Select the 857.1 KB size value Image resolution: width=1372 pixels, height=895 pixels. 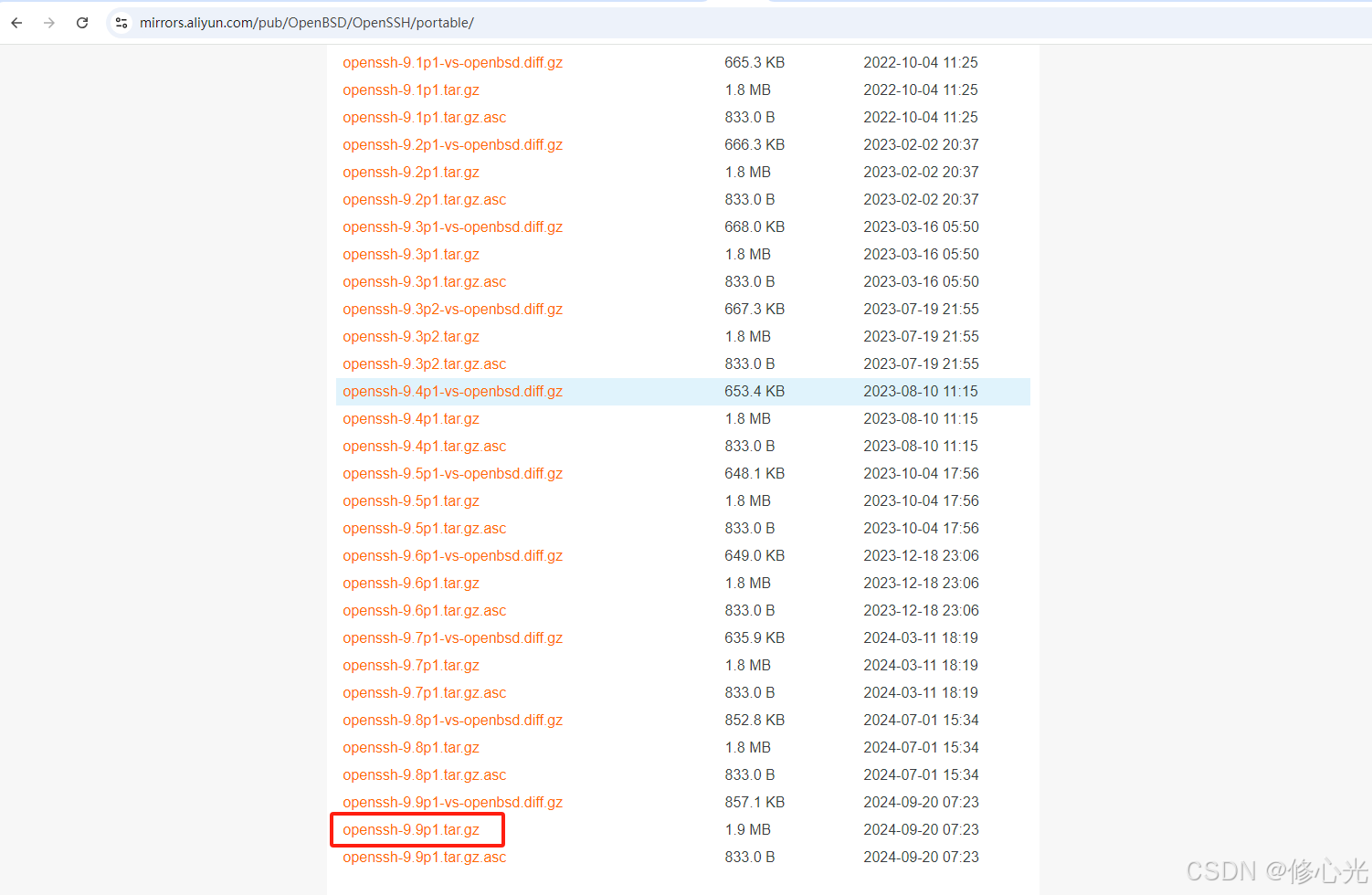pyautogui.click(x=755, y=802)
